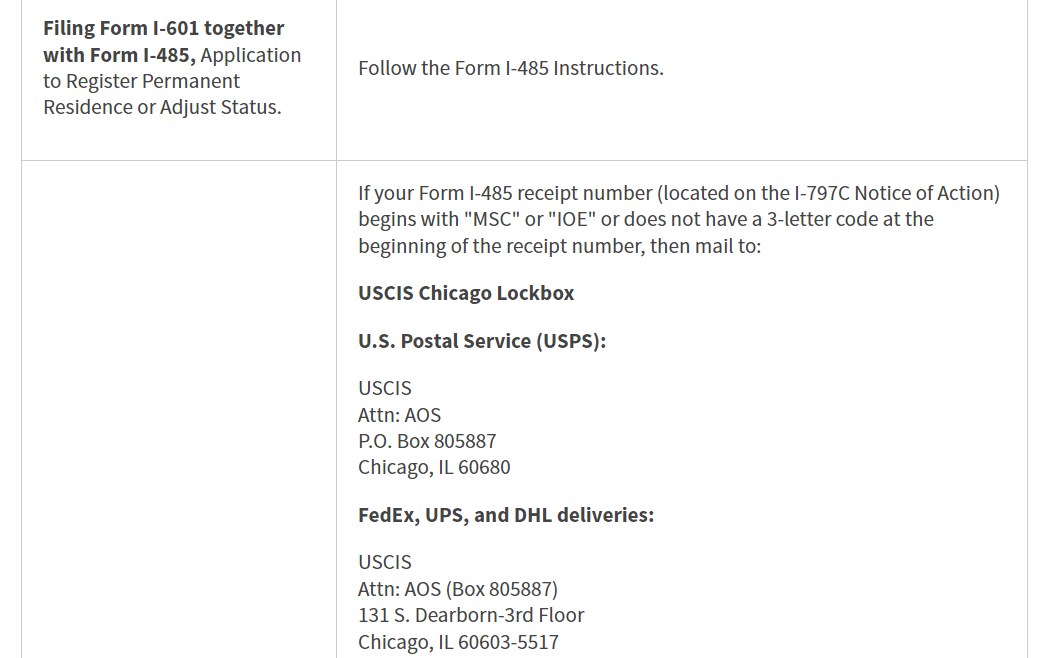
Task: Click the 'with Form I-485, Application' line
Action: 172,55
